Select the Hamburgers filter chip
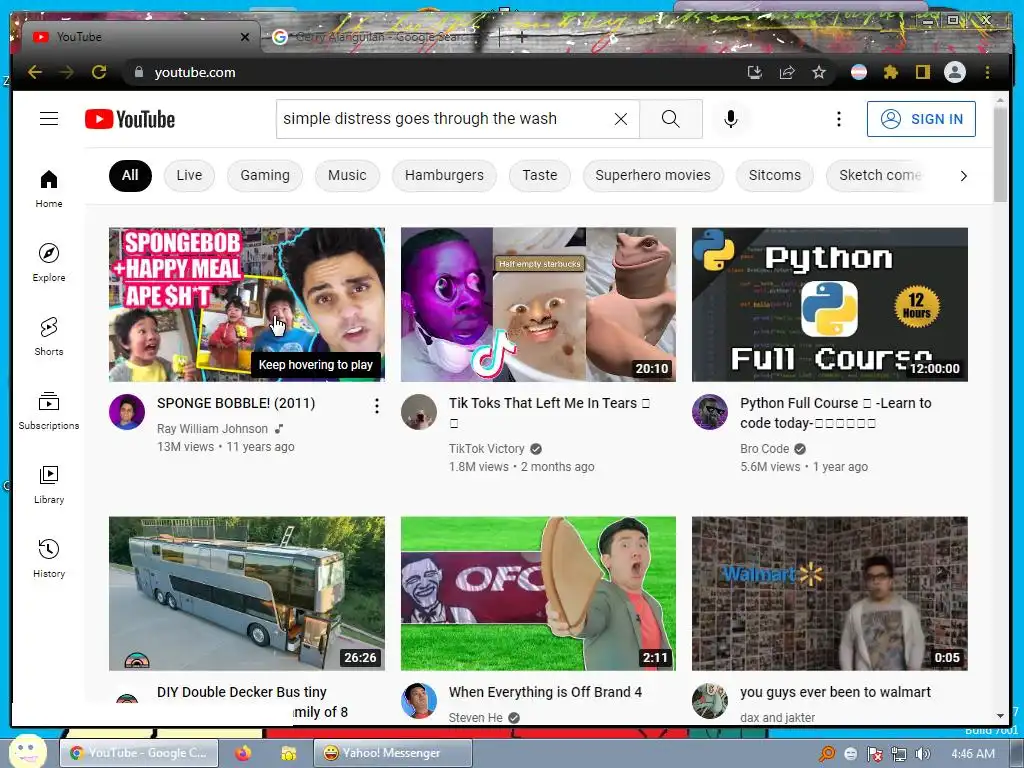Viewport: 1024px width, 768px height. point(444,176)
